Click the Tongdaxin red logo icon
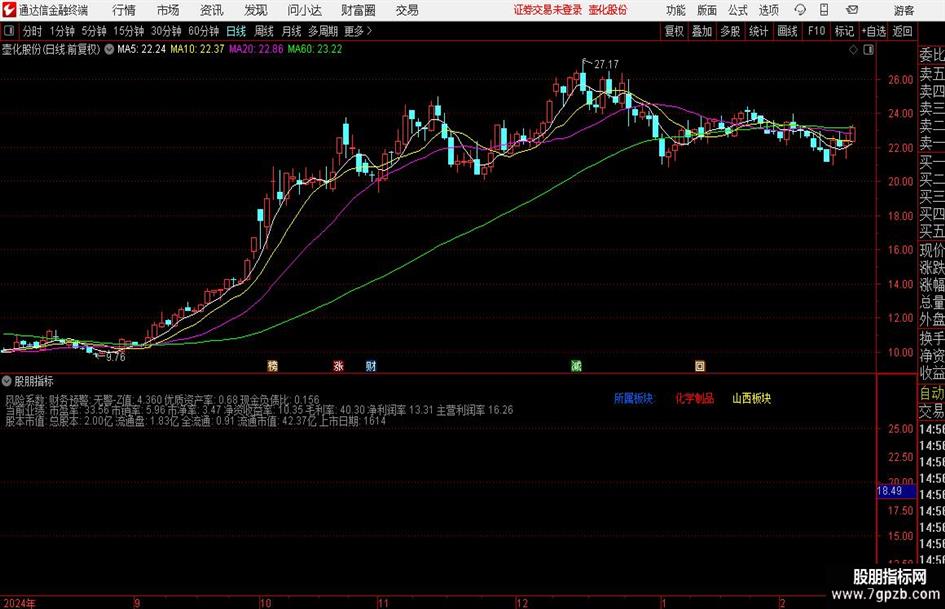 pyautogui.click(x=9, y=10)
